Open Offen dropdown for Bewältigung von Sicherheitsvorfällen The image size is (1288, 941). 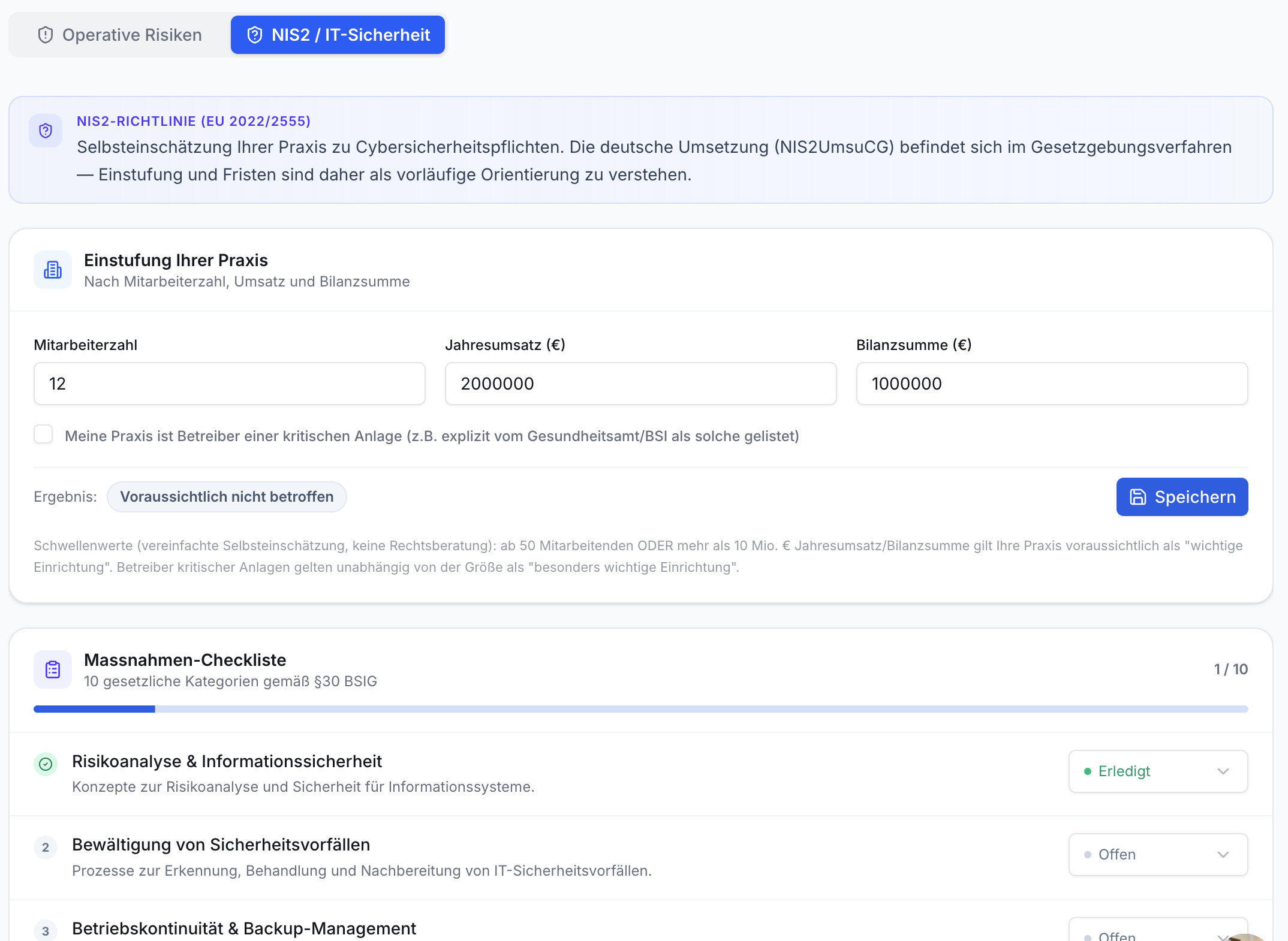click(1158, 855)
